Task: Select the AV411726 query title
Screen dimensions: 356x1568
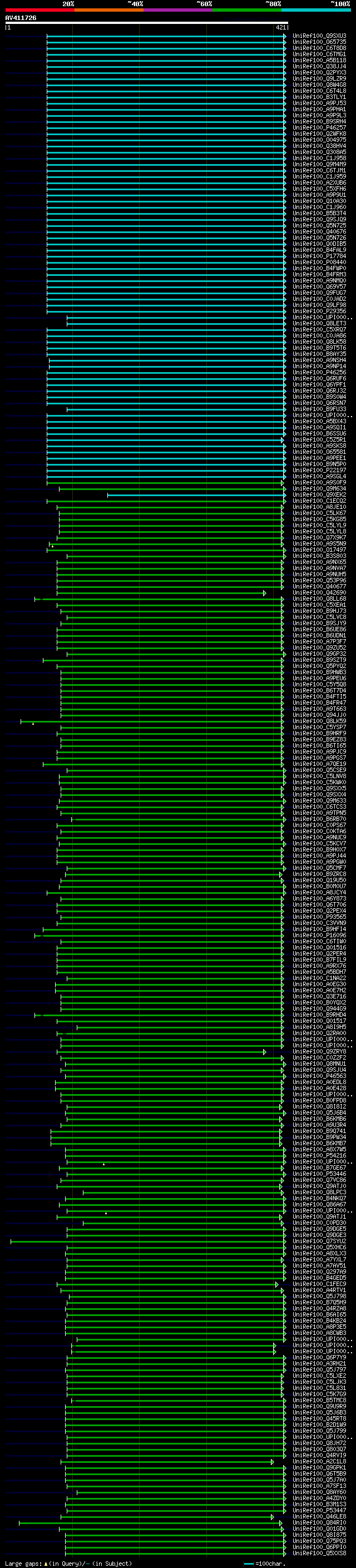Action: click(21, 18)
